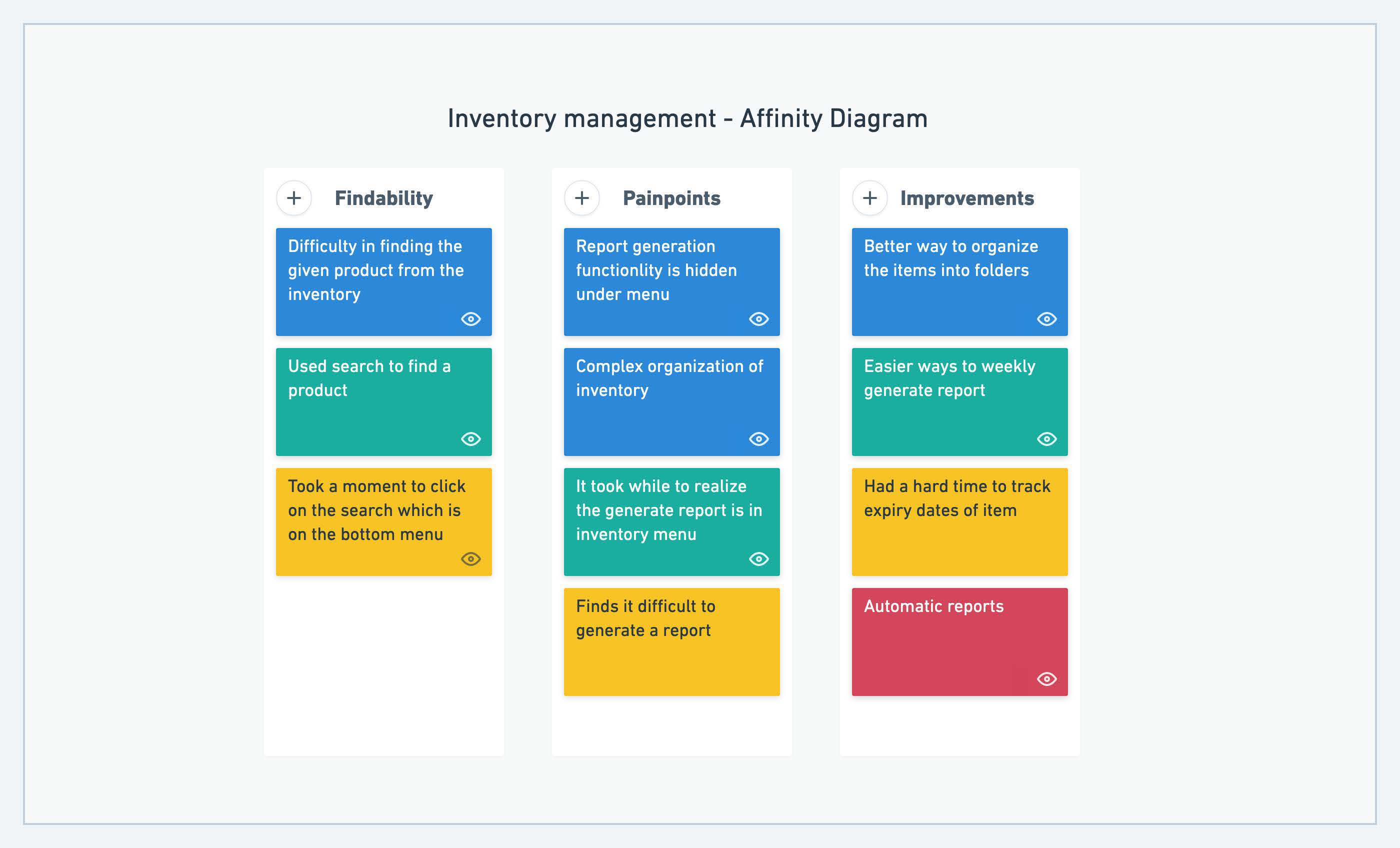This screenshot has width=1400, height=848.
Task: Toggle eye on 'Better way to organize' card
Action: pyautogui.click(x=1046, y=319)
